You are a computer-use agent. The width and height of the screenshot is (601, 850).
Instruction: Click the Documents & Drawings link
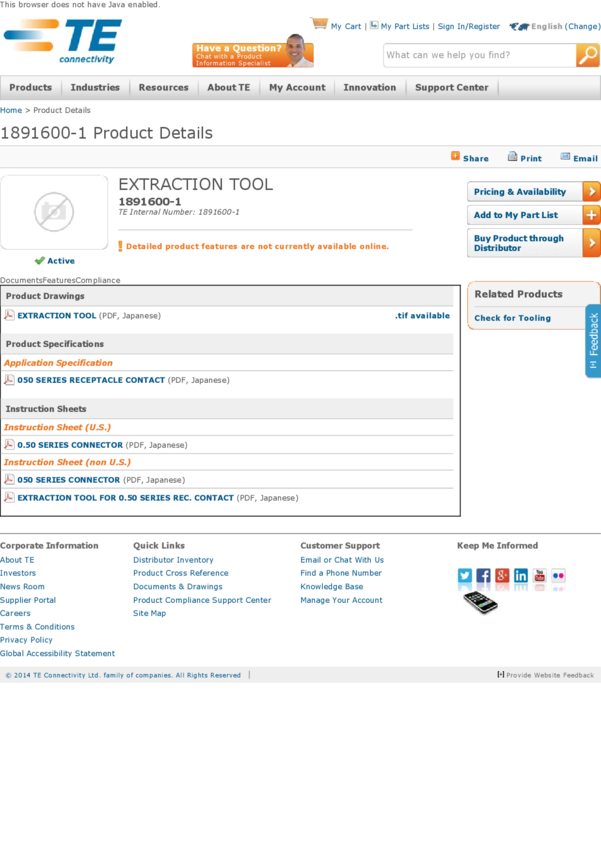pyautogui.click(x=178, y=587)
